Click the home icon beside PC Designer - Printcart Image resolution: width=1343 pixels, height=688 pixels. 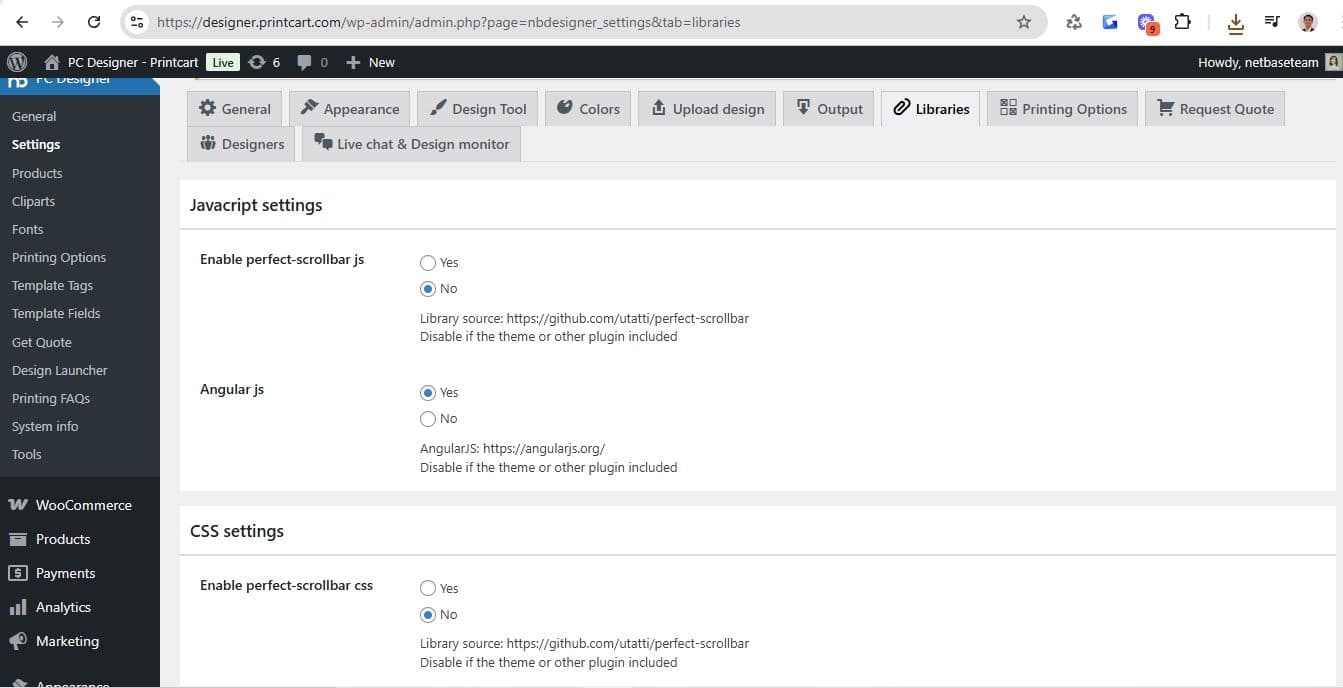[52, 62]
